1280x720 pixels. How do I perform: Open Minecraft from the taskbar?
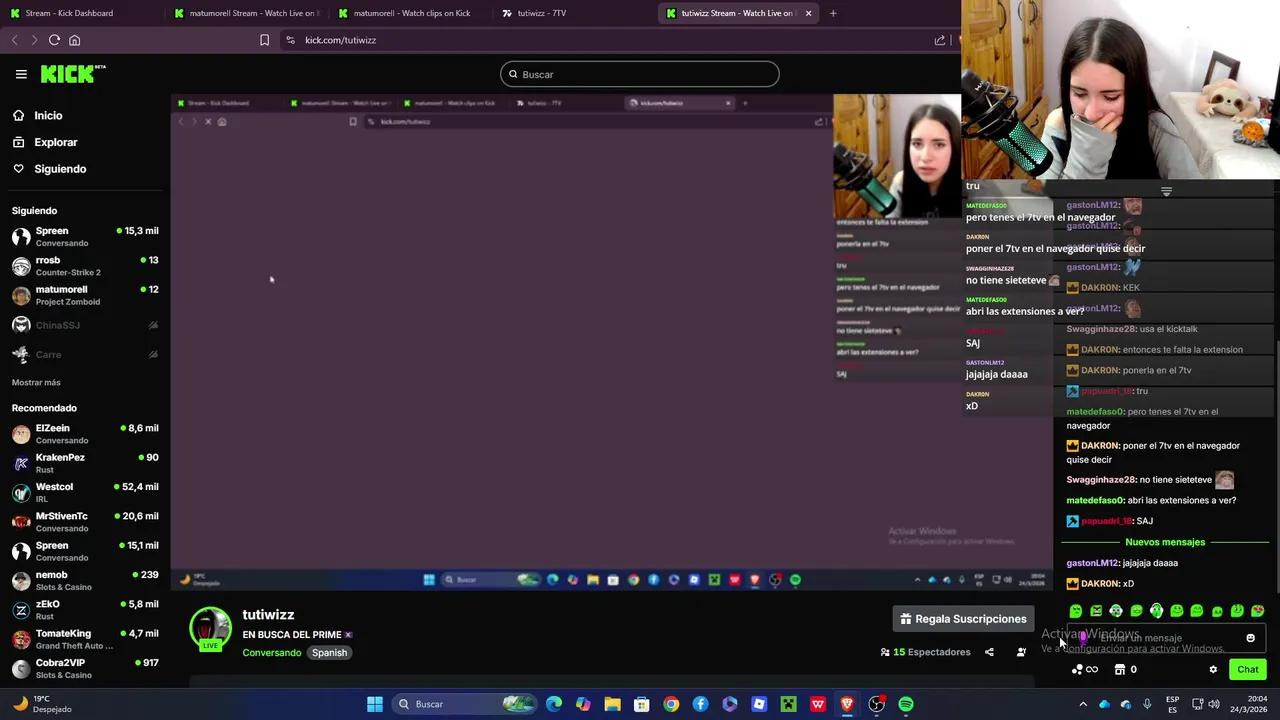[x=788, y=704]
